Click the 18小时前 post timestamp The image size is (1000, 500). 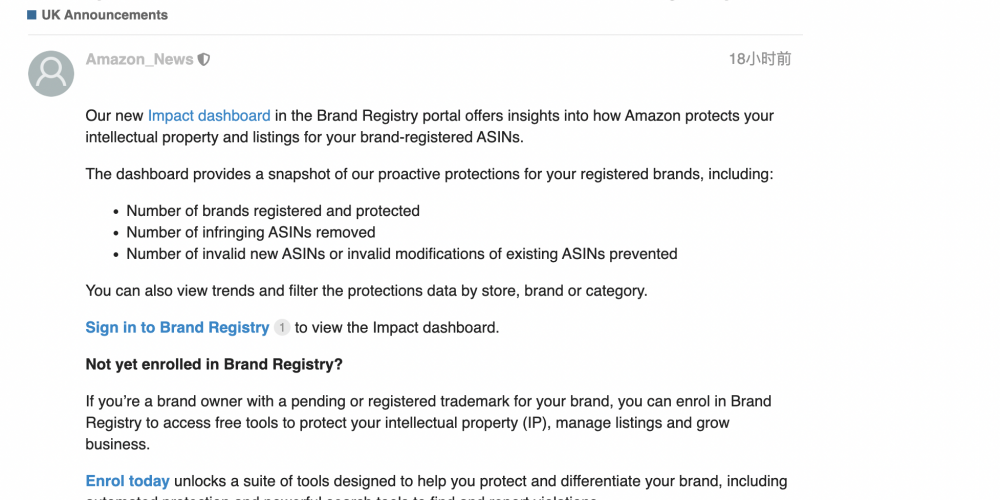point(760,59)
